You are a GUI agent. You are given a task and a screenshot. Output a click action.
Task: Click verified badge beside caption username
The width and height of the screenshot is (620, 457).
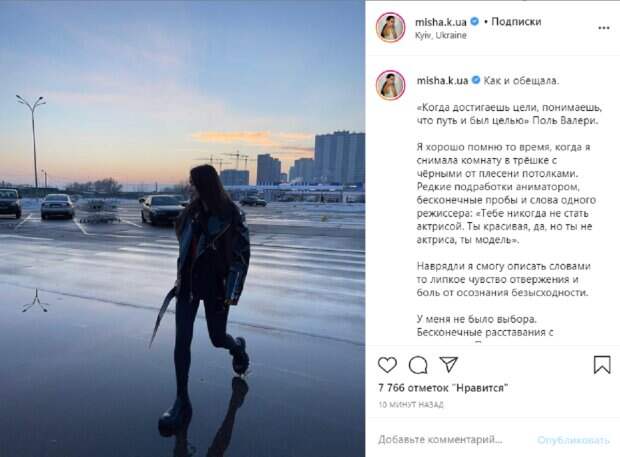tap(476, 80)
